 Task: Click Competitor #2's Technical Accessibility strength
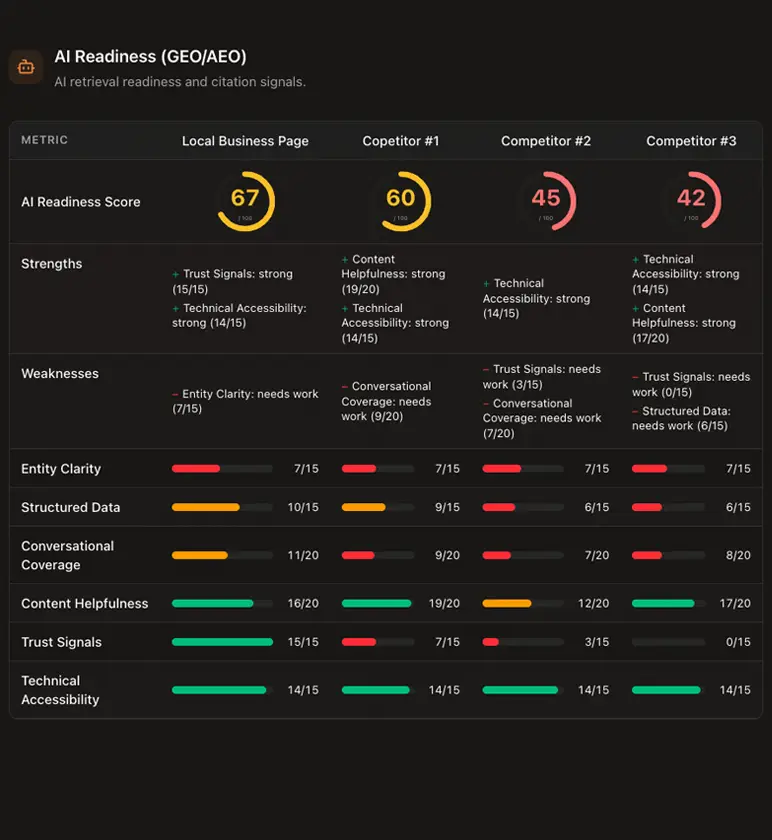536,298
